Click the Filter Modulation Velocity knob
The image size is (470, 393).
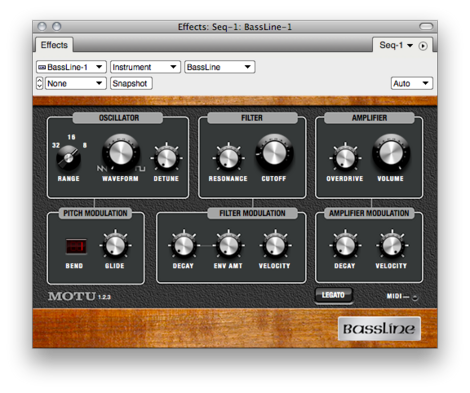[275, 245]
